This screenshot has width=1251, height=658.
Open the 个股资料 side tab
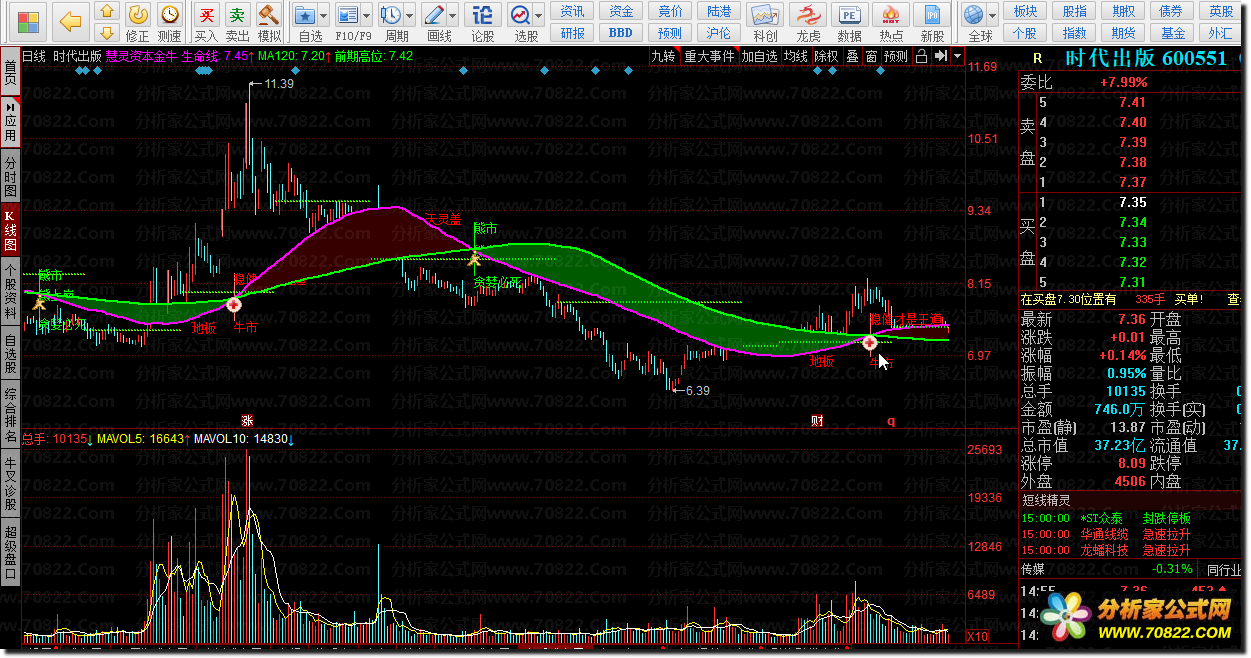coord(10,292)
